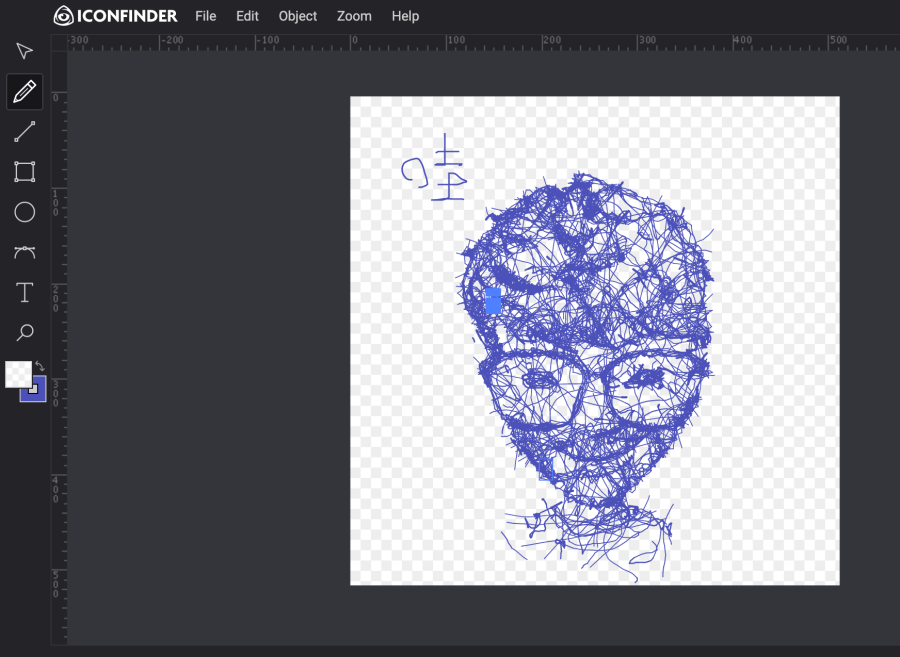Open the Help menu

pyautogui.click(x=405, y=16)
